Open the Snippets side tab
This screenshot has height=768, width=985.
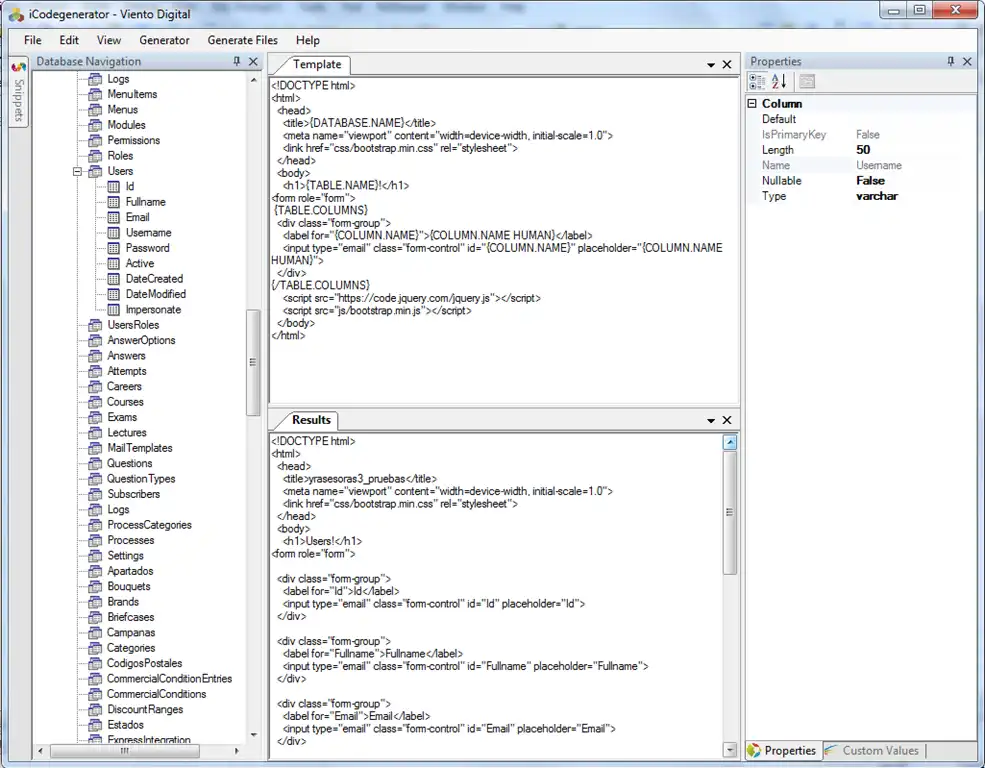(x=18, y=93)
